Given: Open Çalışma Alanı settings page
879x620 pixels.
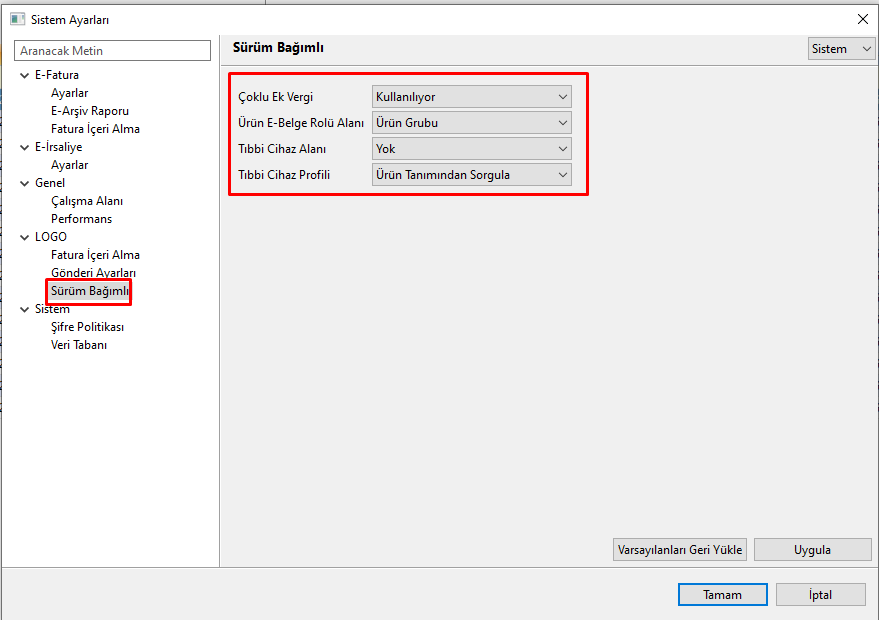Looking at the screenshot, I should (87, 201).
